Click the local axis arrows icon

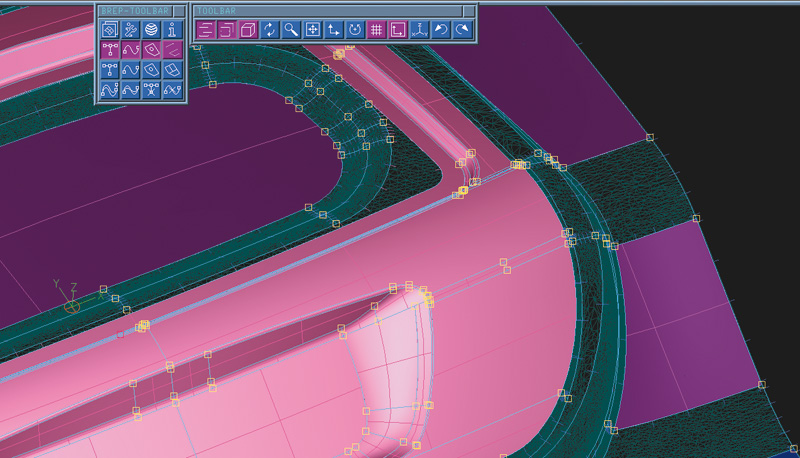point(334,30)
